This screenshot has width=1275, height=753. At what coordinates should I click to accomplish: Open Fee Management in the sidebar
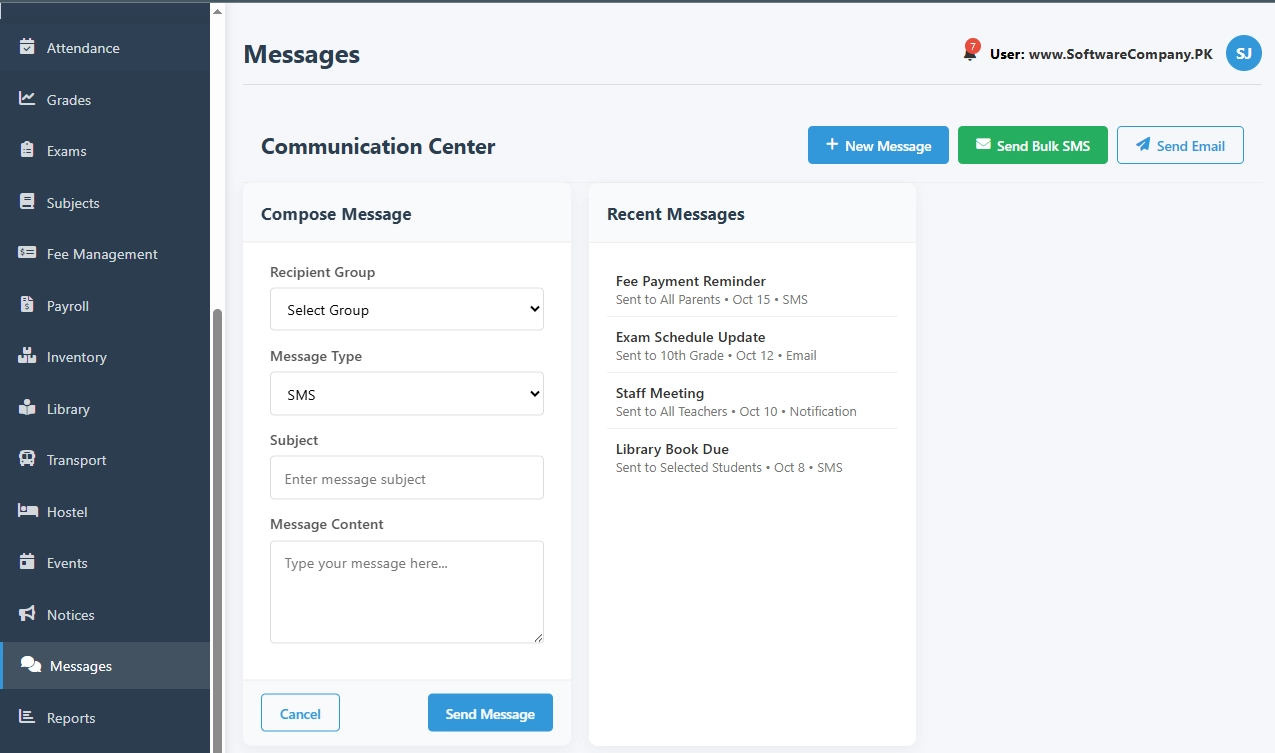pos(101,254)
